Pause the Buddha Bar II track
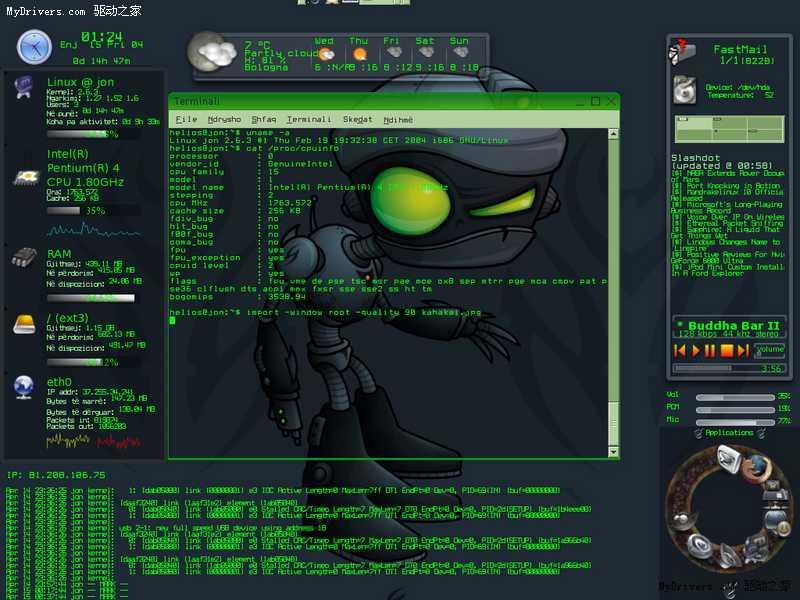The width and height of the screenshot is (800, 600). click(x=710, y=351)
